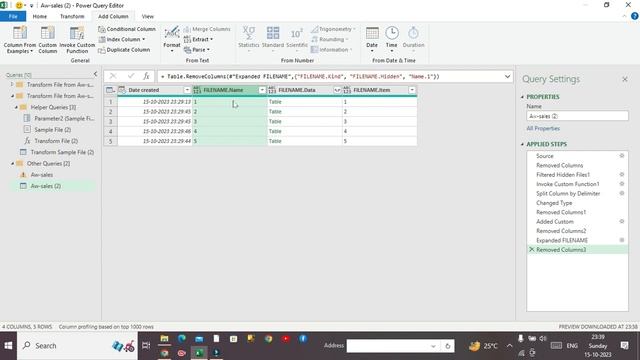Select the Removed Columns2 step

[561, 231]
